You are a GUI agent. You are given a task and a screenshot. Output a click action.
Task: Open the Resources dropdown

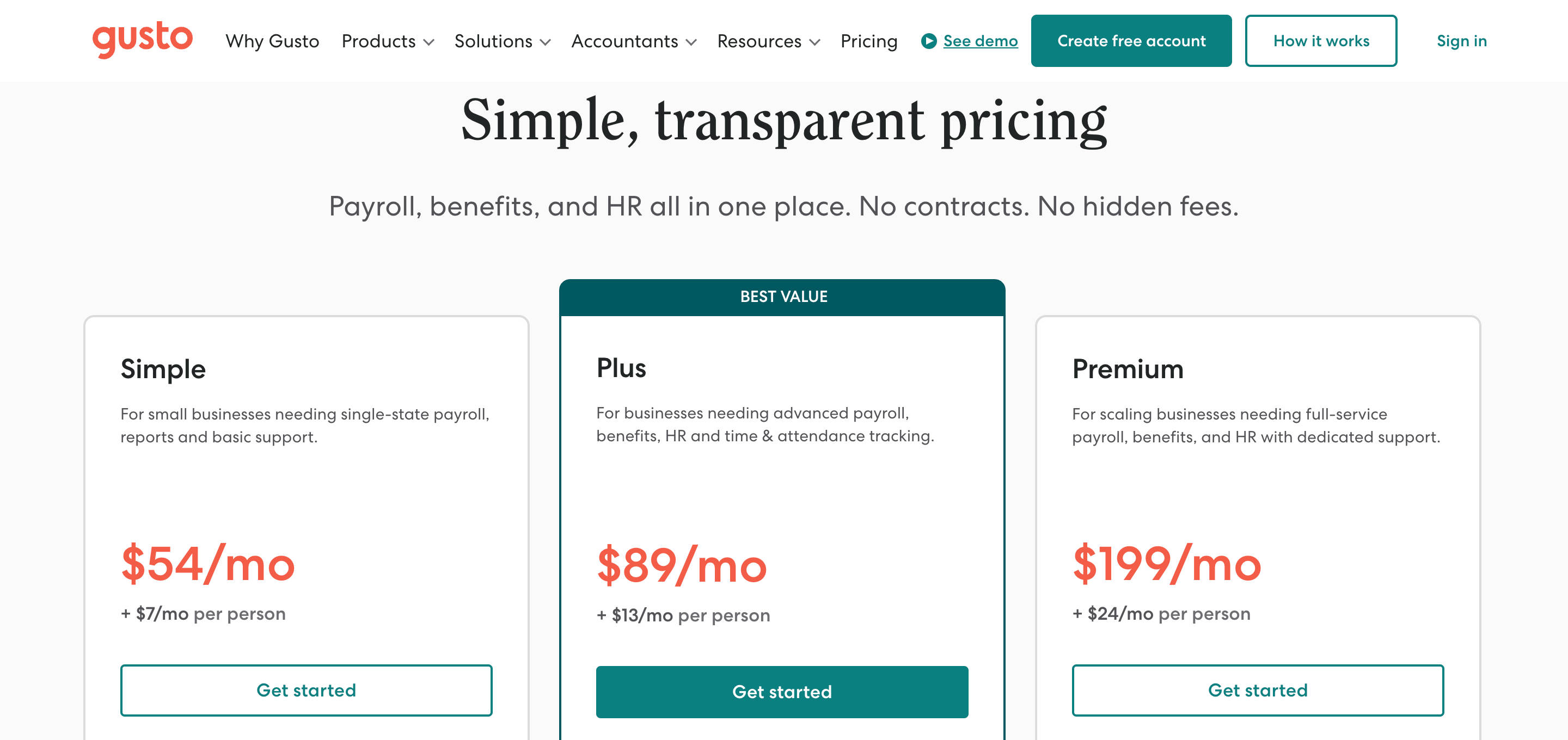point(768,41)
